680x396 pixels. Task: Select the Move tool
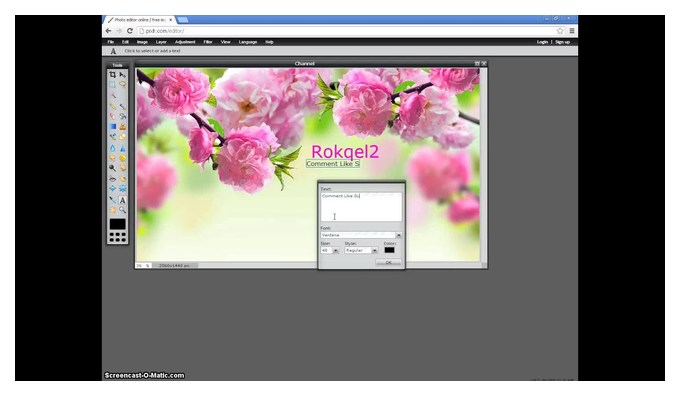tap(123, 75)
